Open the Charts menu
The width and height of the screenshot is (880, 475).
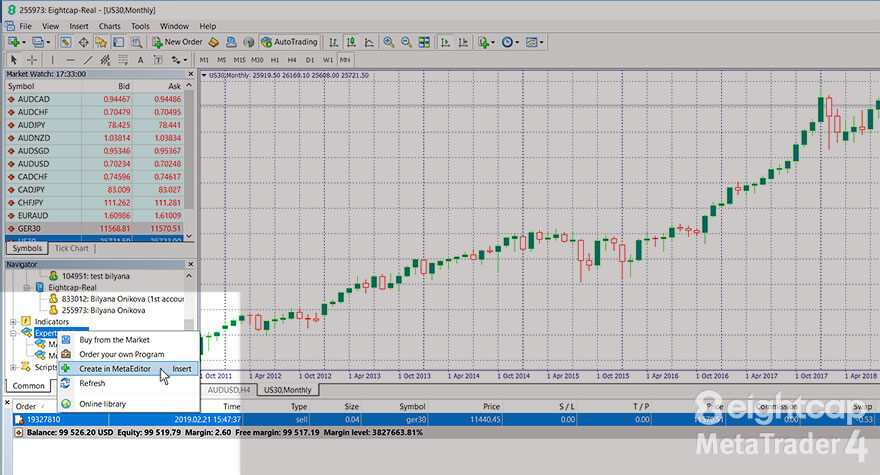[109, 26]
